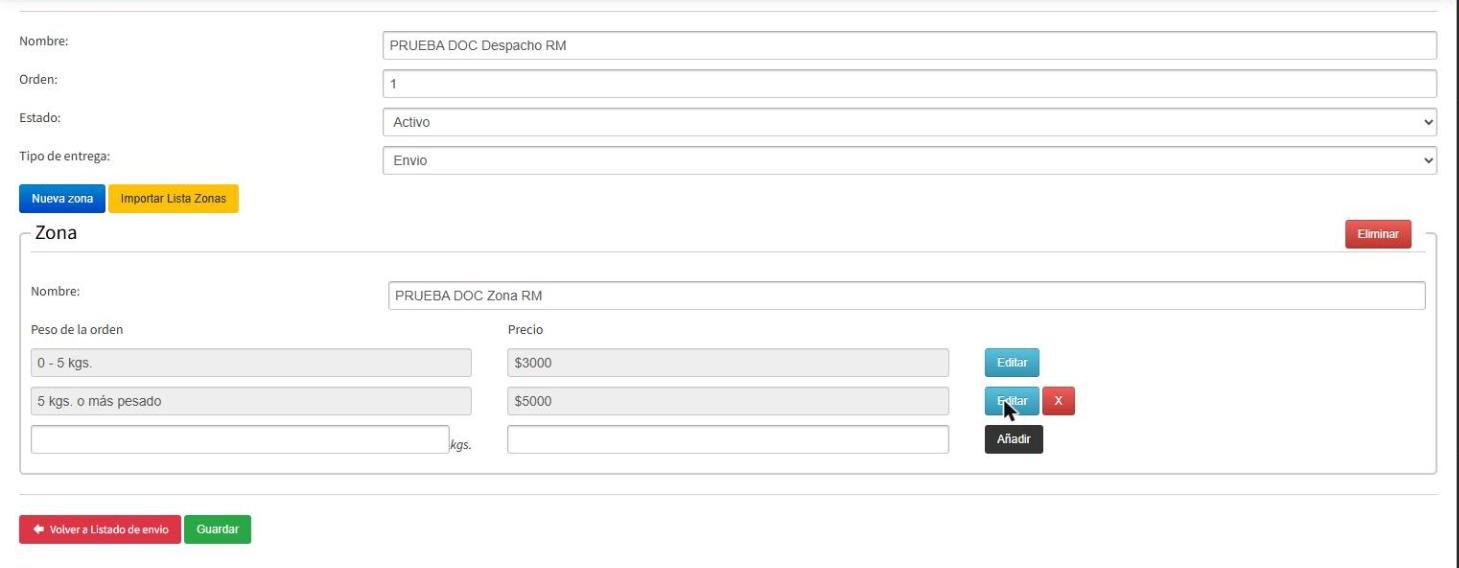Open the Estado dropdown showing Activo
The image size is (1459, 568).
coord(909,122)
